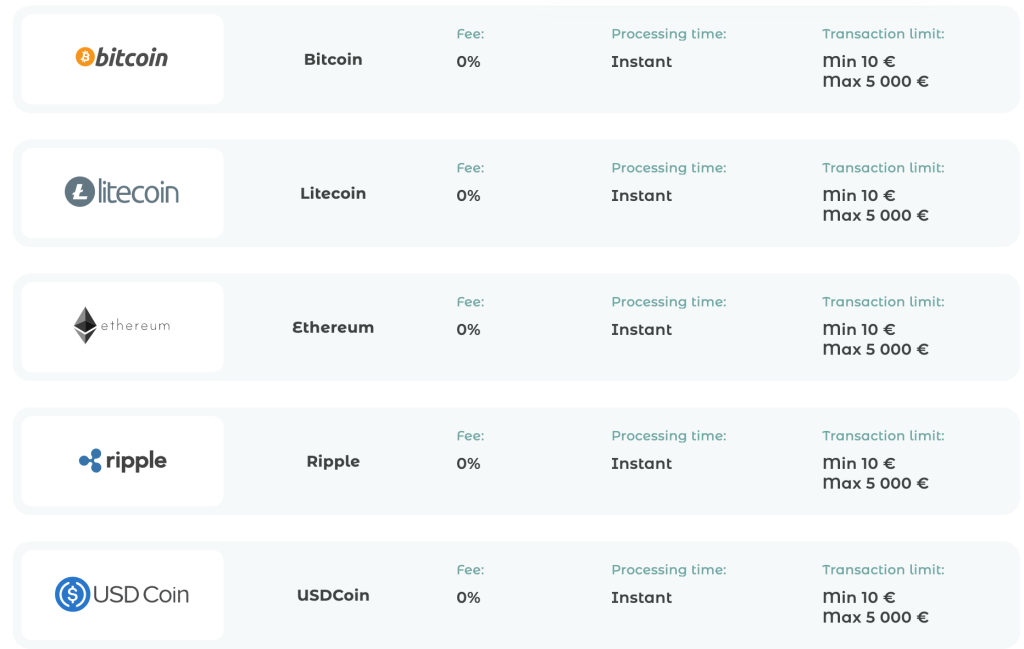Screen dimensions: 1024x649
Task: Click the Bitcoin payment method name
Action: (333, 59)
